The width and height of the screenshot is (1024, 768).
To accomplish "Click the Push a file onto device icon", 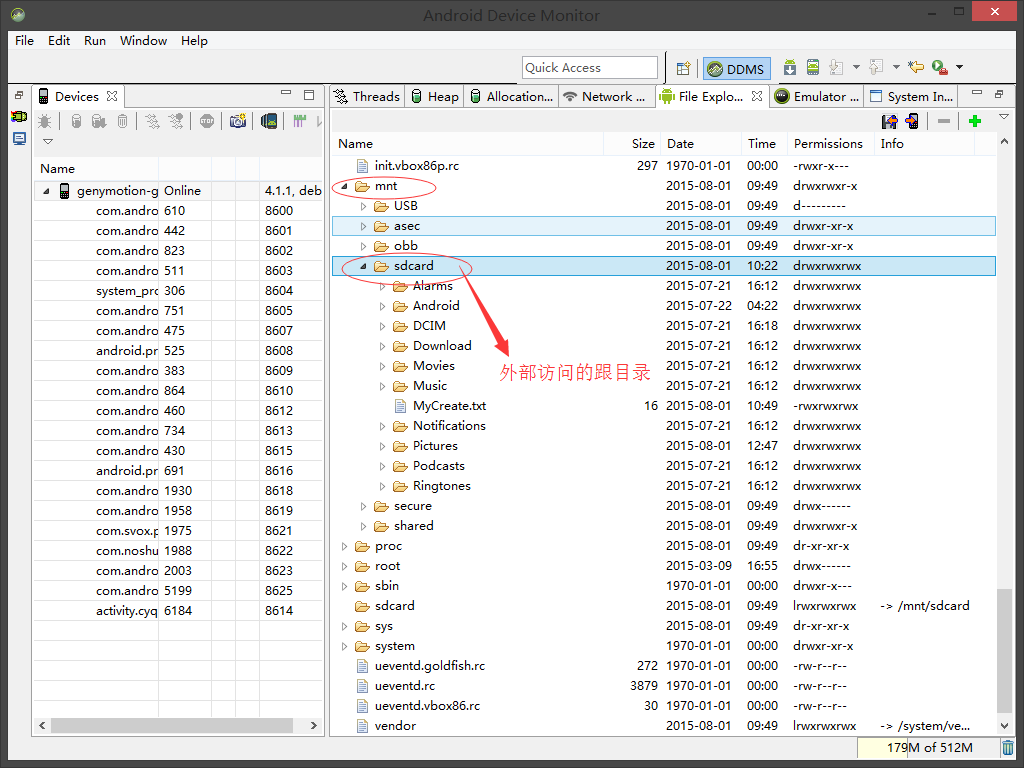I will [912, 121].
